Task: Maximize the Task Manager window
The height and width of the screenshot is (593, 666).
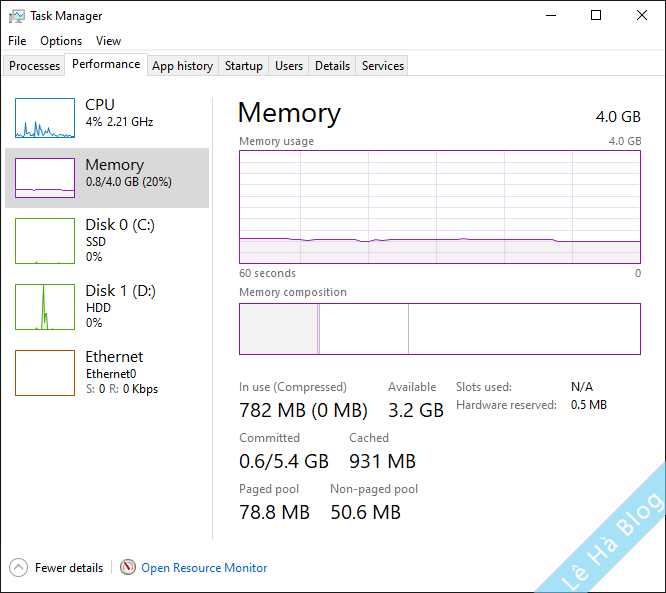Action: point(596,16)
